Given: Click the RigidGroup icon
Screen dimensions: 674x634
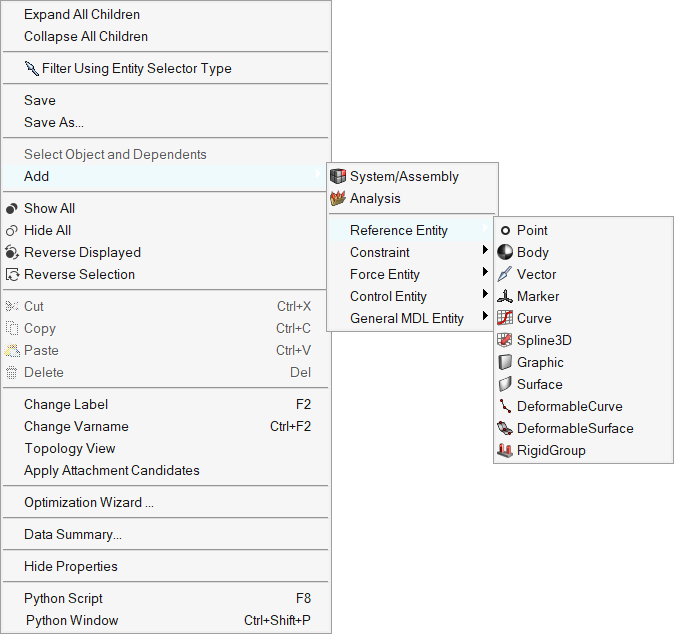Looking at the screenshot, I should [x=505, y=451].
